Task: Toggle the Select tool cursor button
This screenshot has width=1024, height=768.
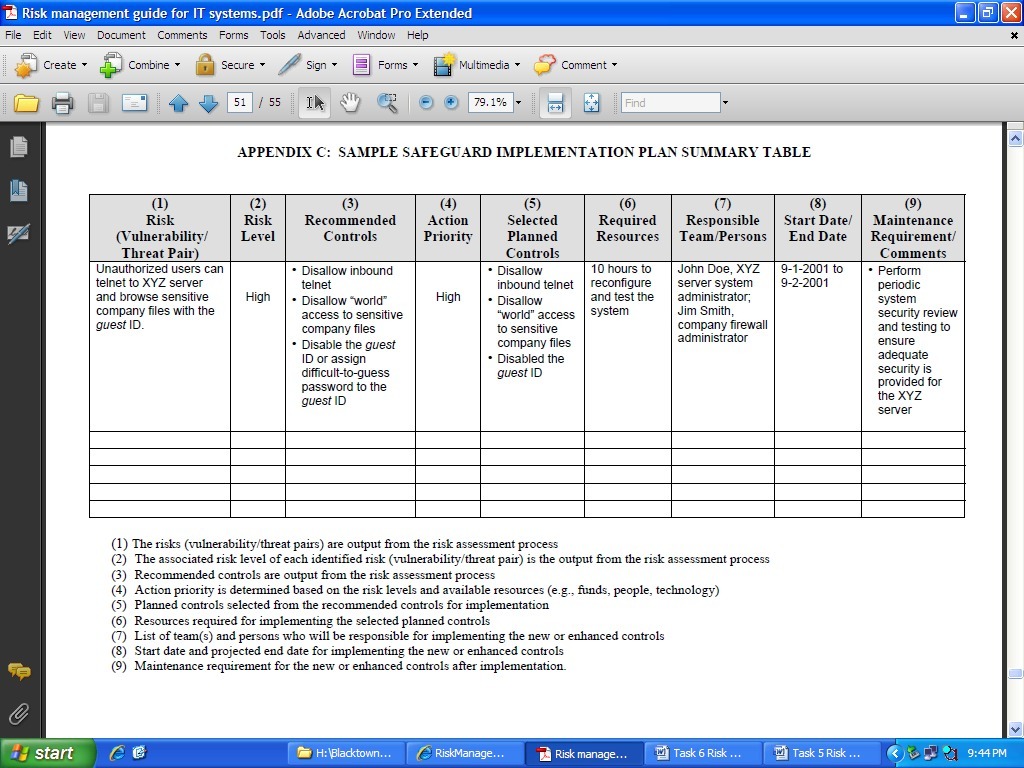Action: (315, 103)
